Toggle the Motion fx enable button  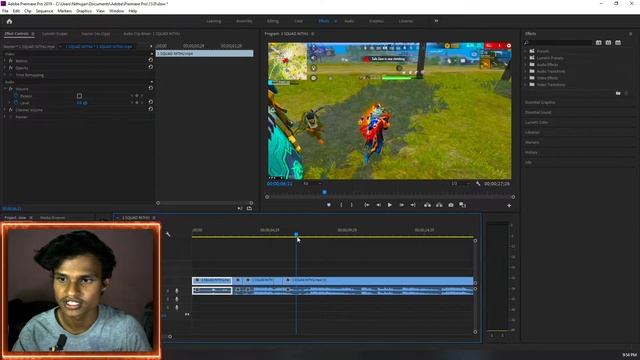click(x=11, y=61)
